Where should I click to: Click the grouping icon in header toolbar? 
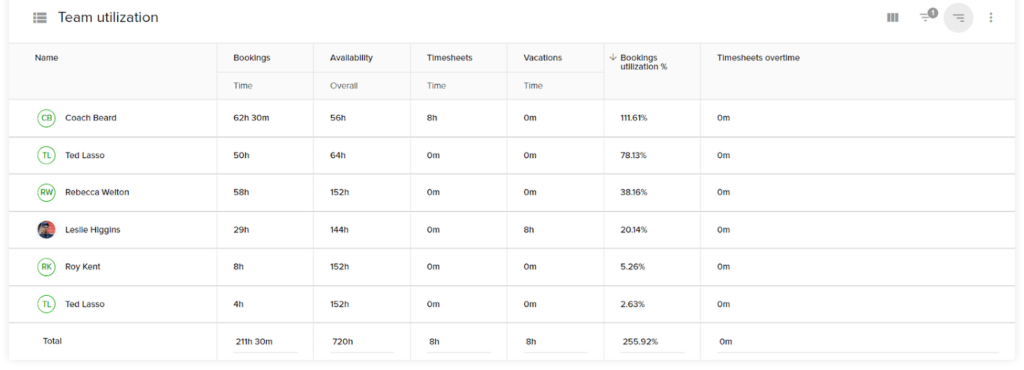(958, 18)
